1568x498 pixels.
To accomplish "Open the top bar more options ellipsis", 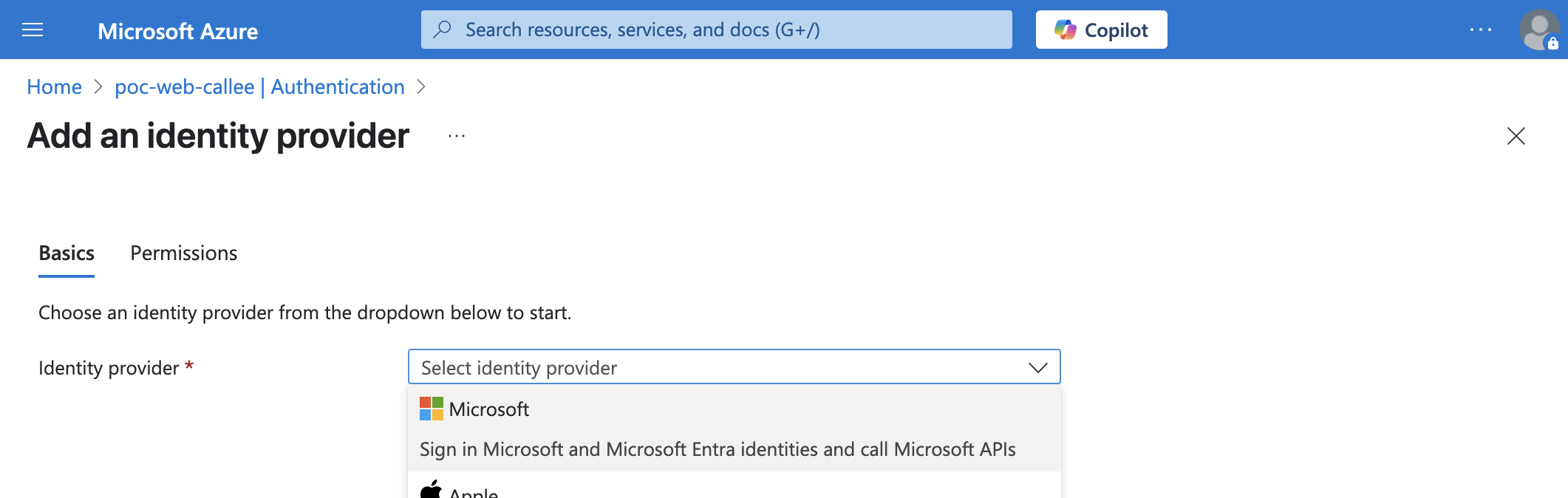I will click(1480, 30).
